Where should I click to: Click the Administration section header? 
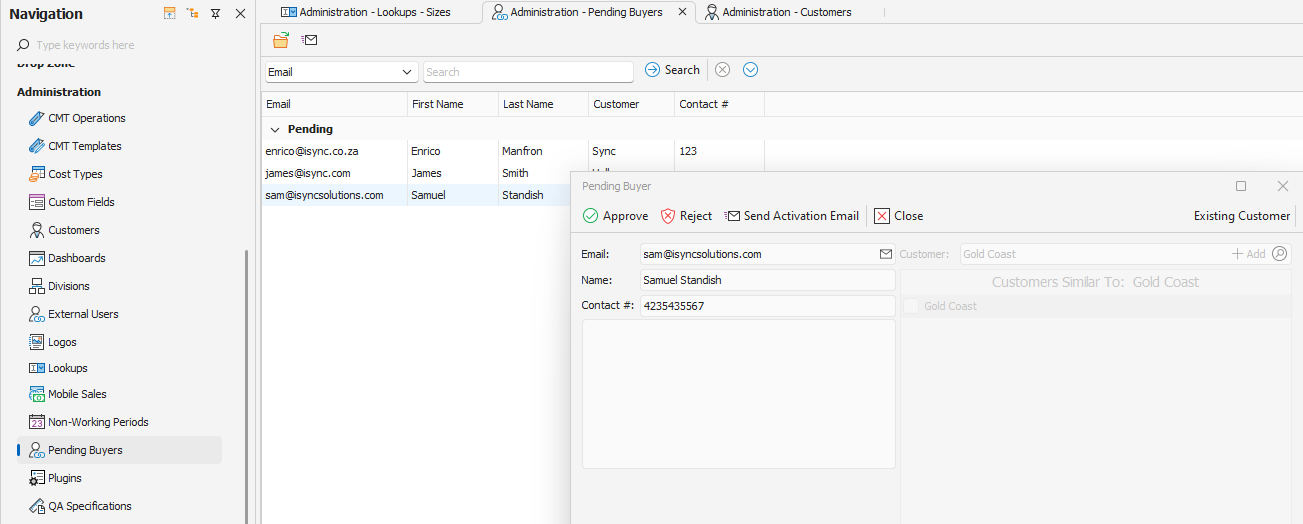pos(59,92)
